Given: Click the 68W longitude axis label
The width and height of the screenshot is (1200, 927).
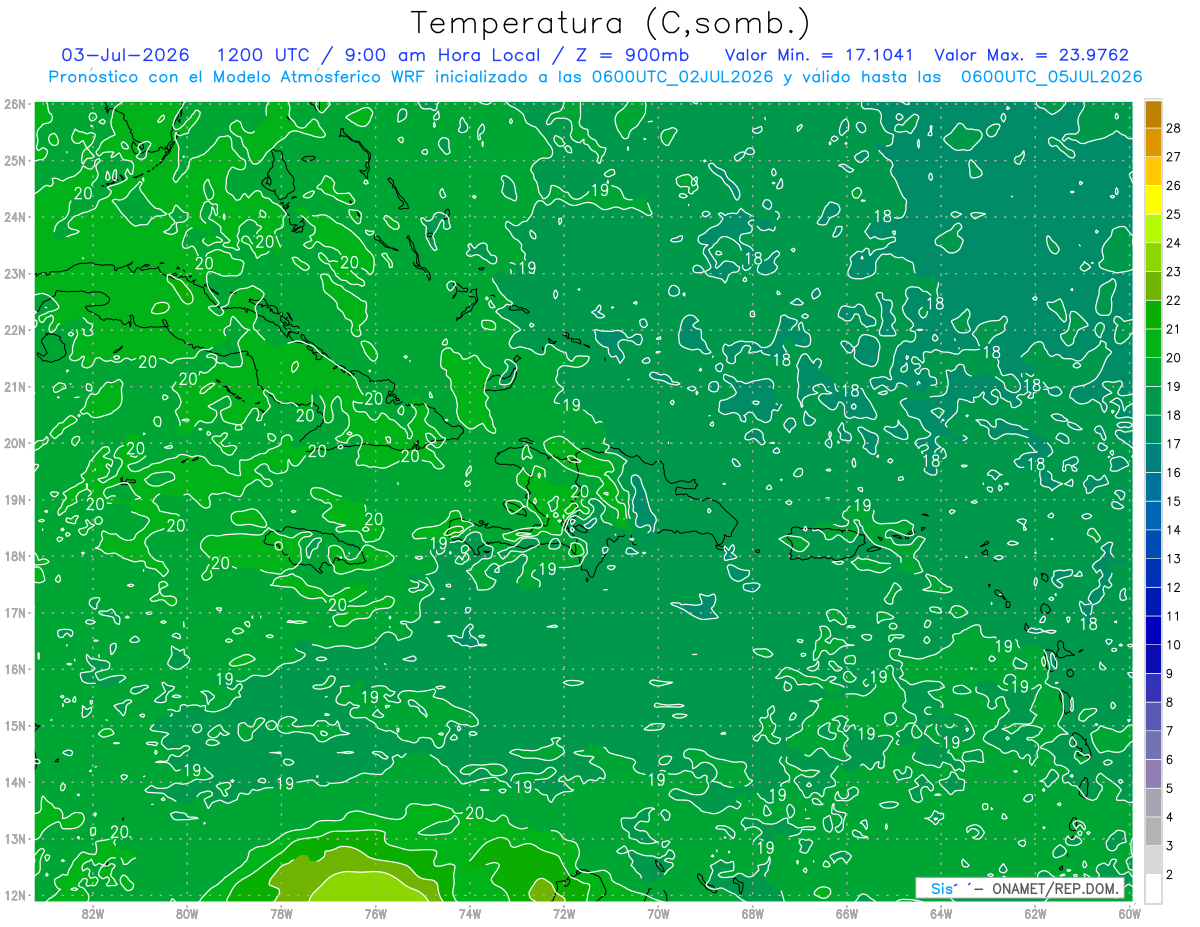Looking at the screenshot, I should coord(753,913).
